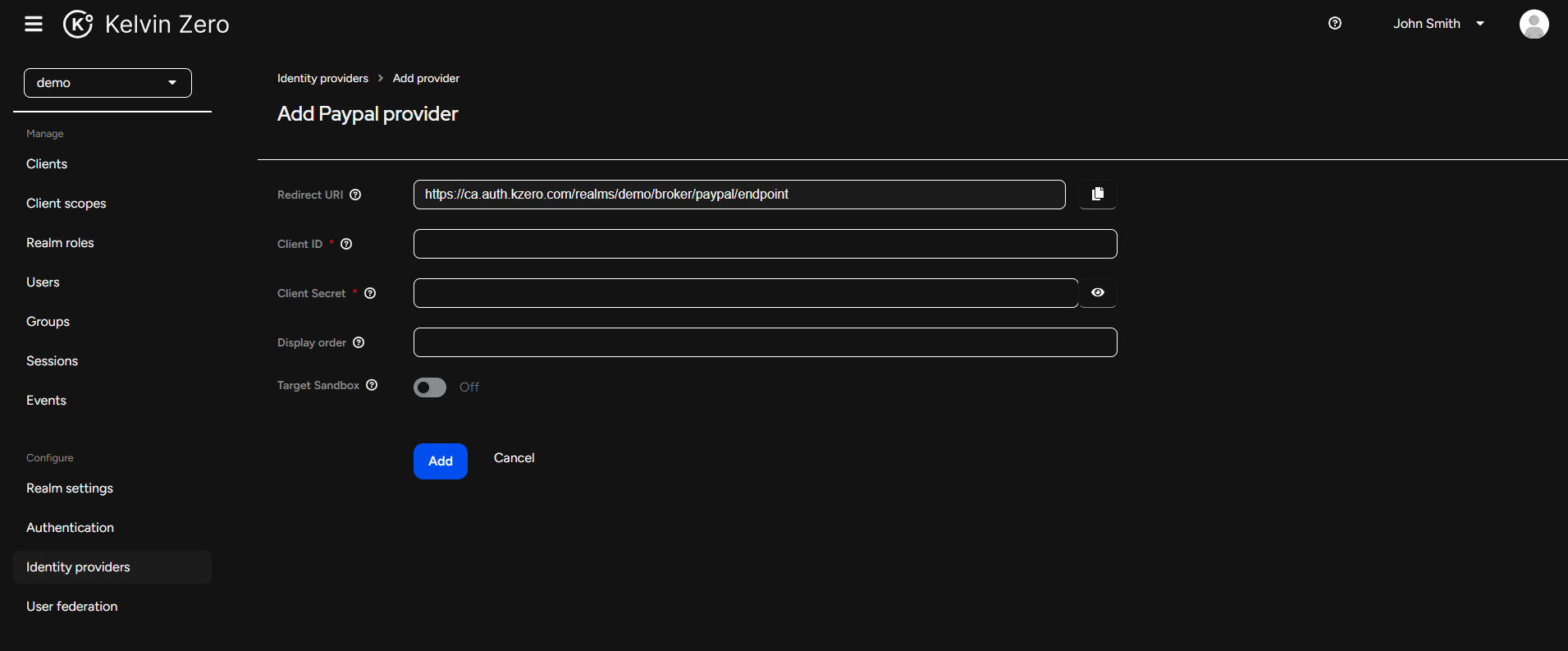The height and width of the screenshot is (651, 1568).
Task: Open Client scopes in sidebar
Action: pyautogui.click(x=66, y=204)
